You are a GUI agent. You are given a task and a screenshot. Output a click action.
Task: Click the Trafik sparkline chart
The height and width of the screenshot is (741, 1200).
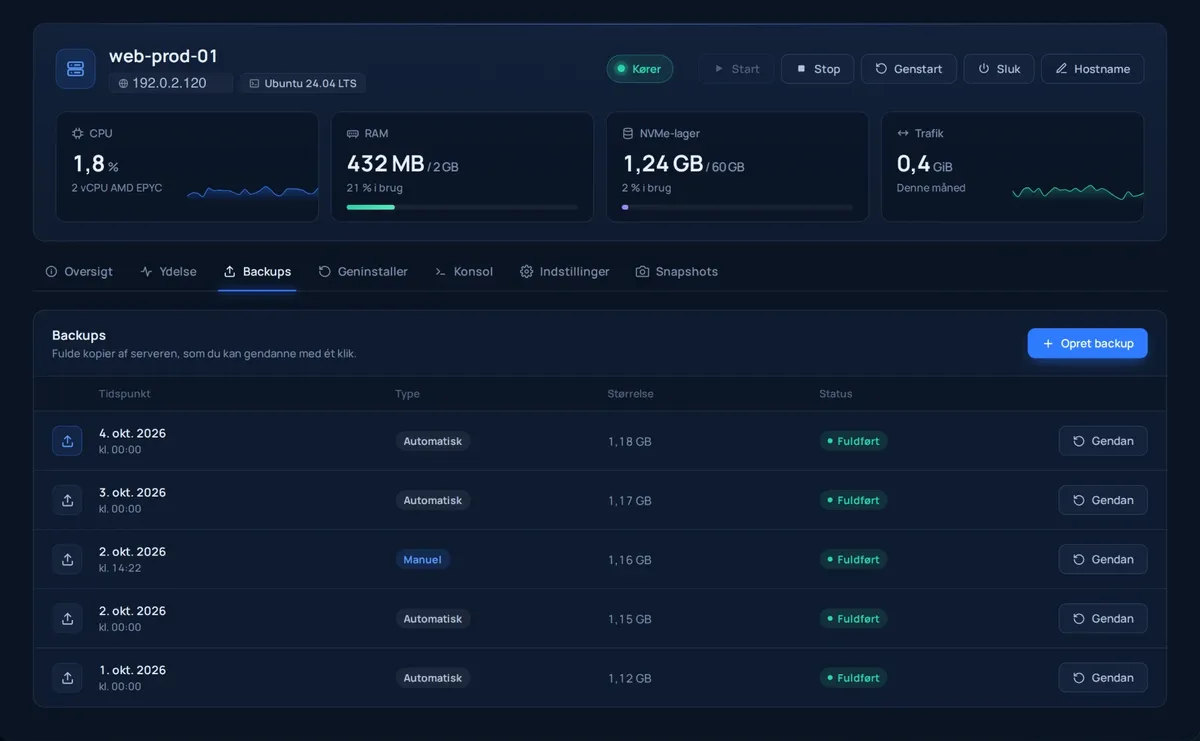[1078, 191]
